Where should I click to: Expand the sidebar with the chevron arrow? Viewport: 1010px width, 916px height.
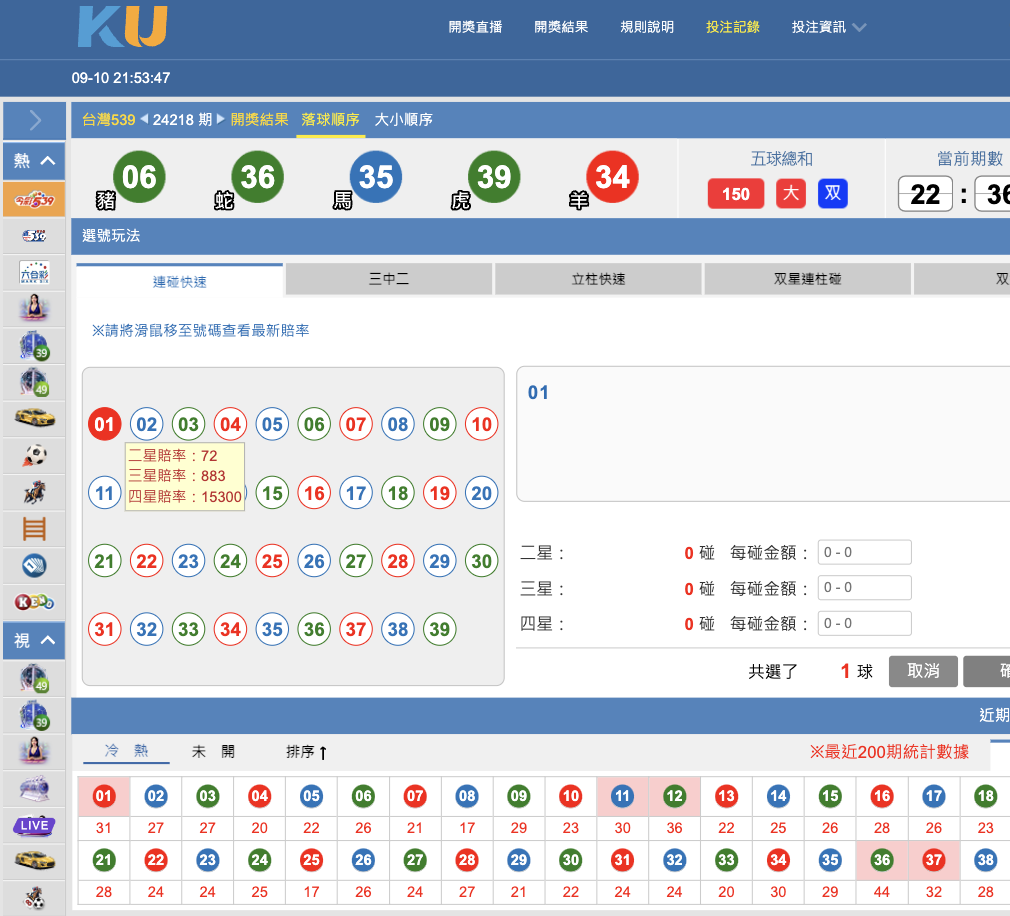[35, 120]
